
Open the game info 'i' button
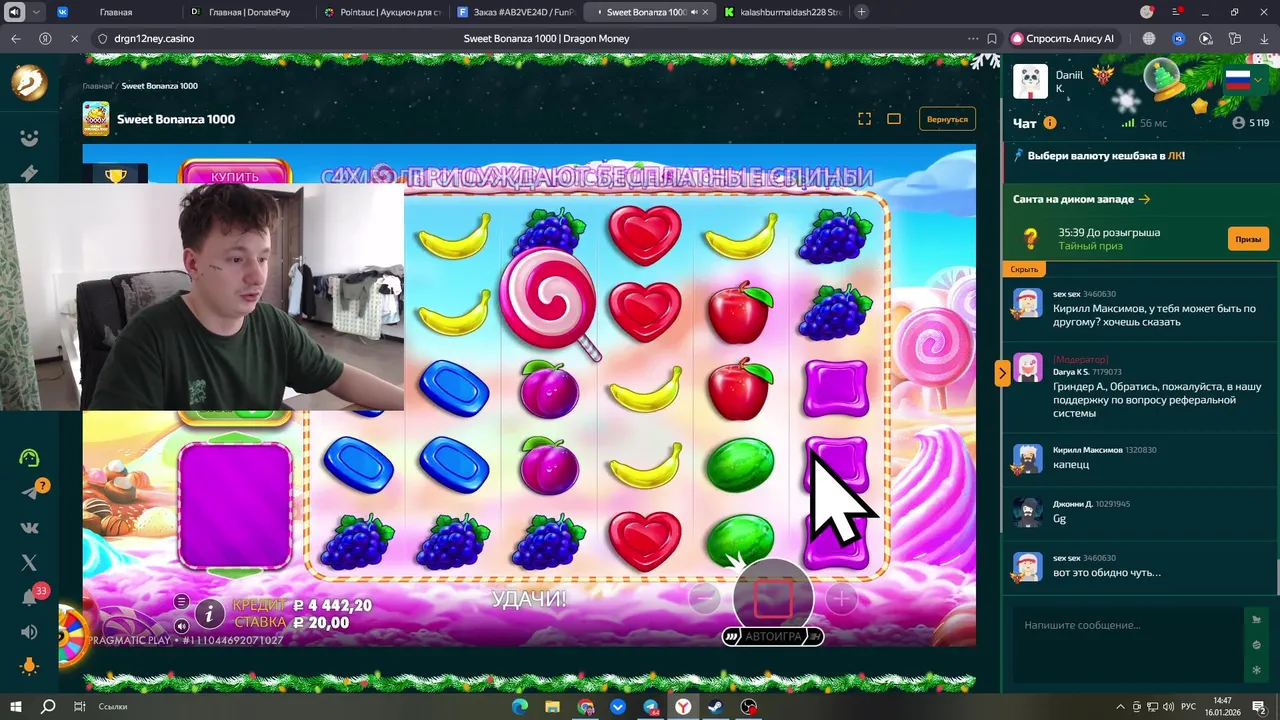click(x=209, y=613)
